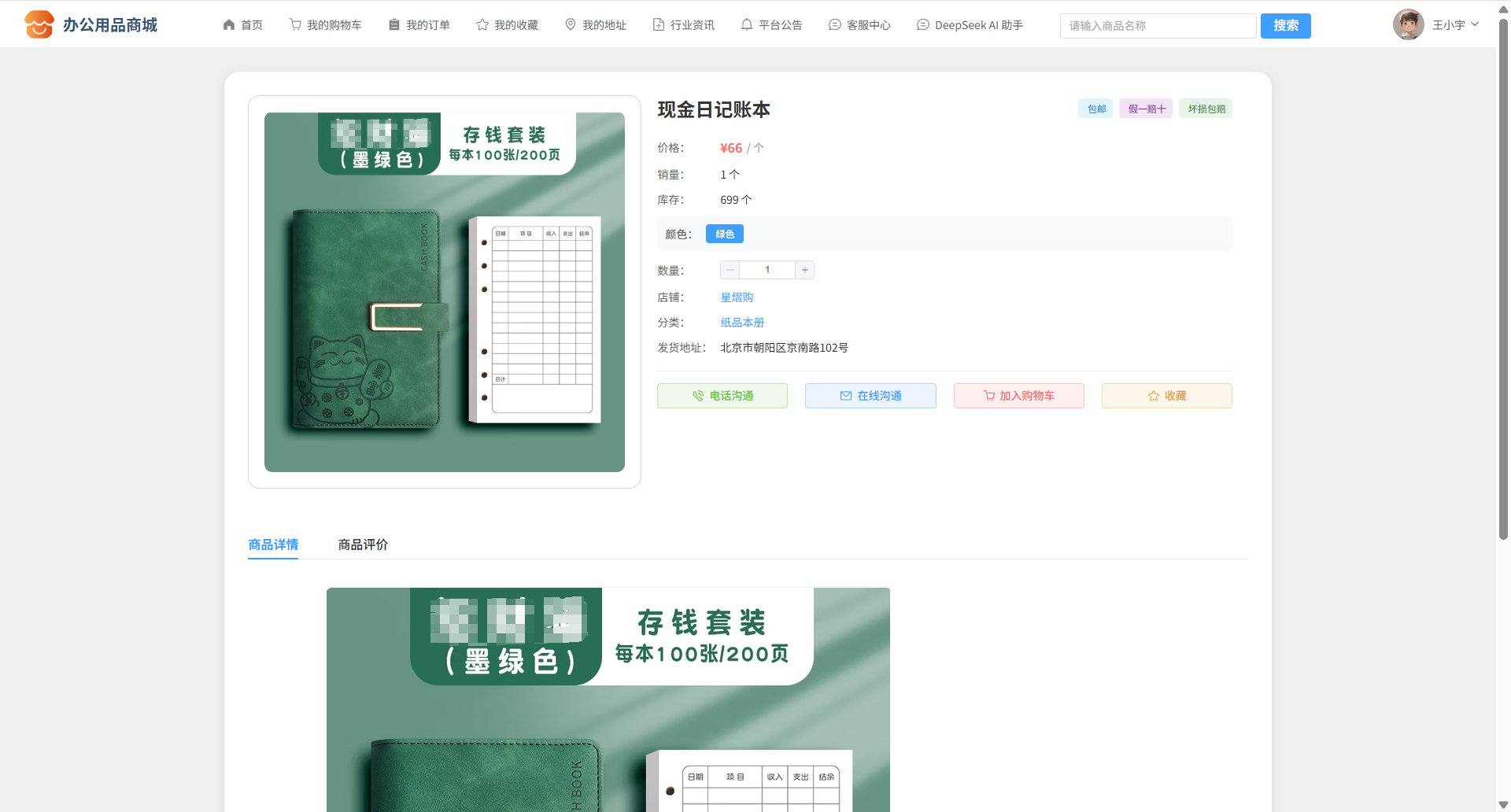Click the bell icon for 平台公告
The width and height of the screenshot is (1511, 812).
747,25
